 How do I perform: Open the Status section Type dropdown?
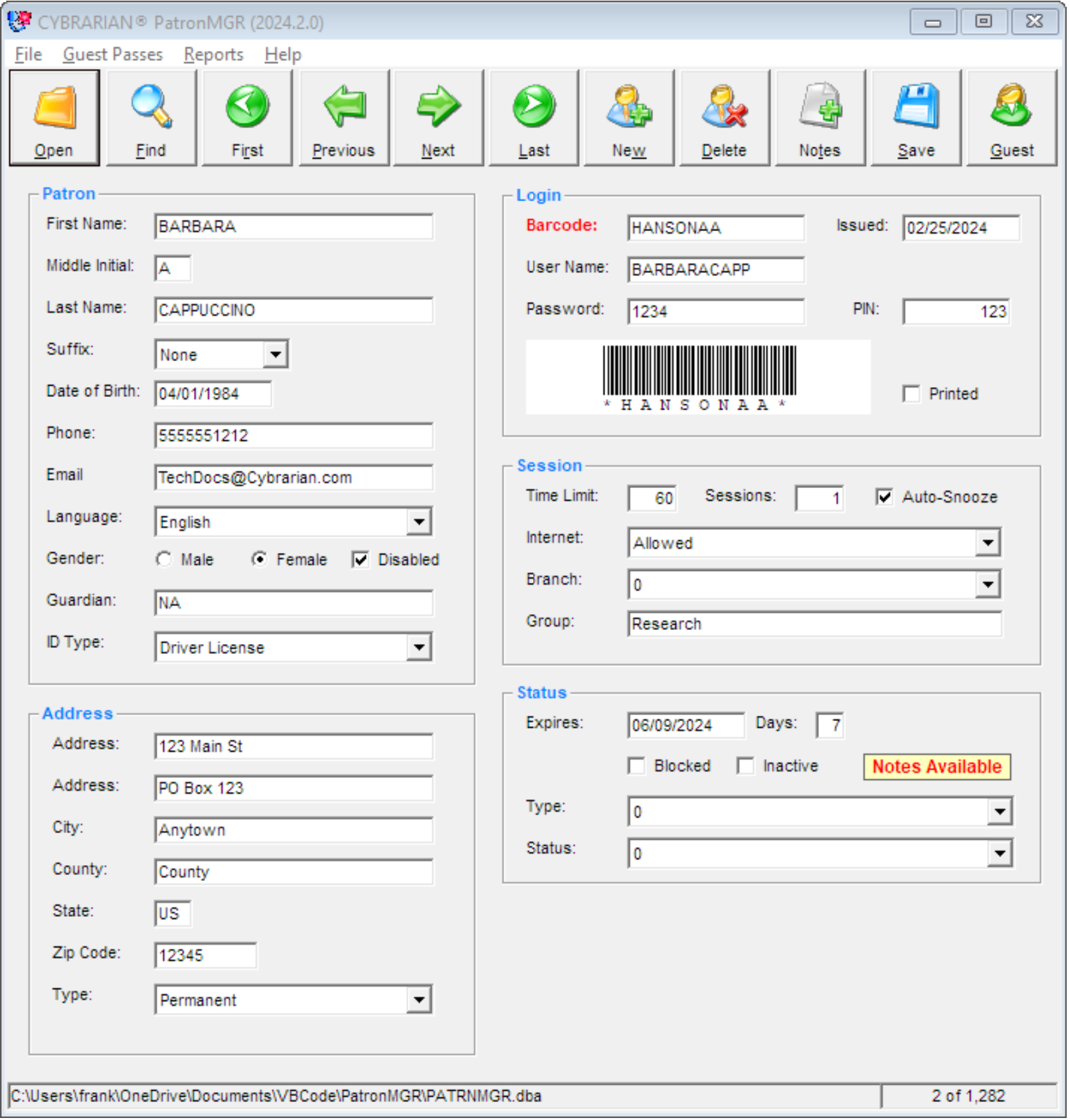(1000, 813)
